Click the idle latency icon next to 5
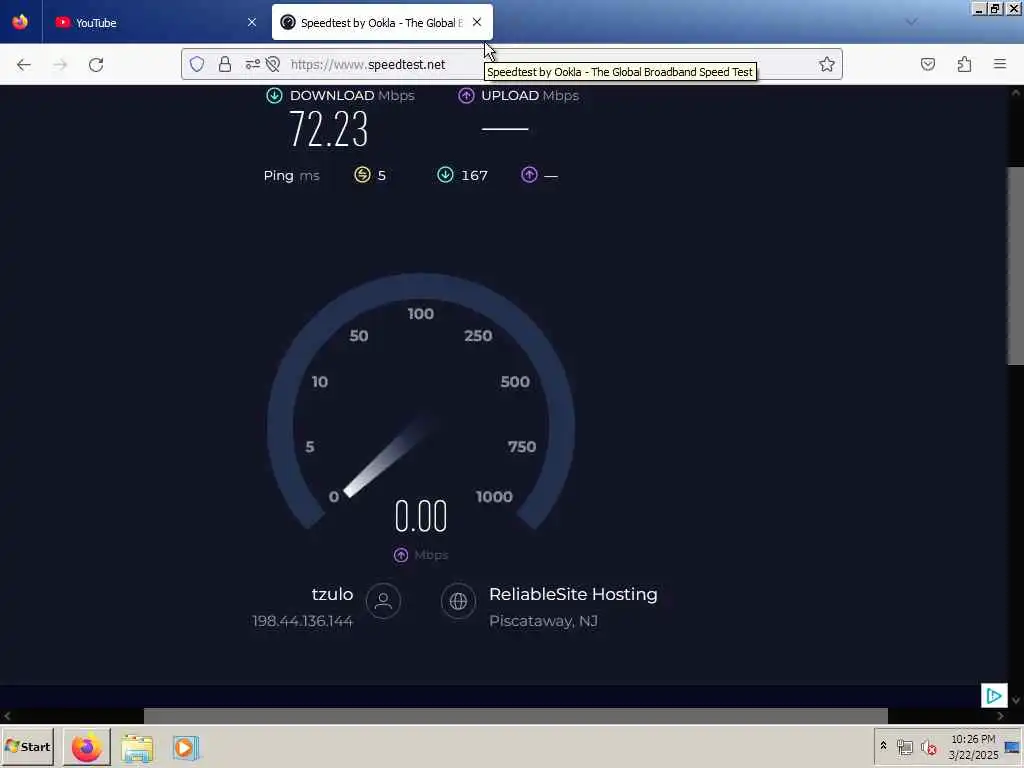This screenshot has width=1024, height=768. 362,175
